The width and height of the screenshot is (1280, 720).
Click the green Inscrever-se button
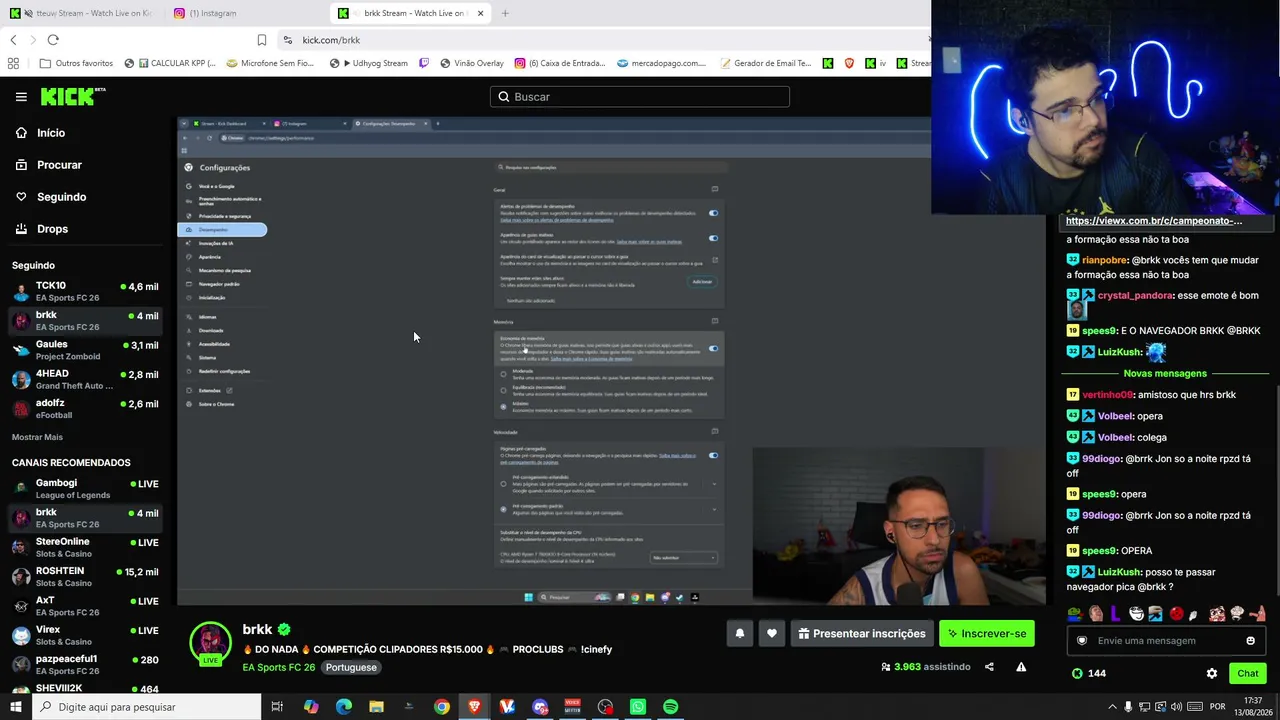tap(987, 633)
